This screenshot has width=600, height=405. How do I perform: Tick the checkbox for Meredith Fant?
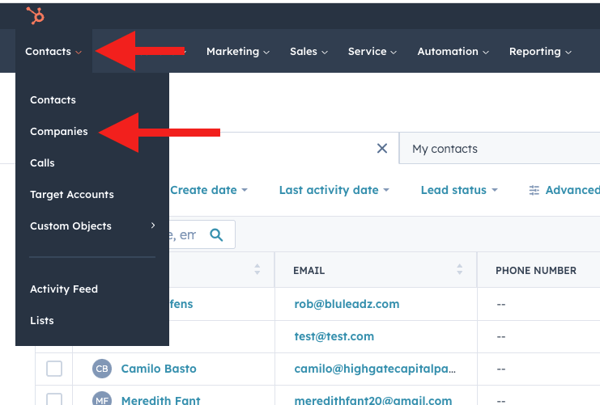tap(54, 399)
